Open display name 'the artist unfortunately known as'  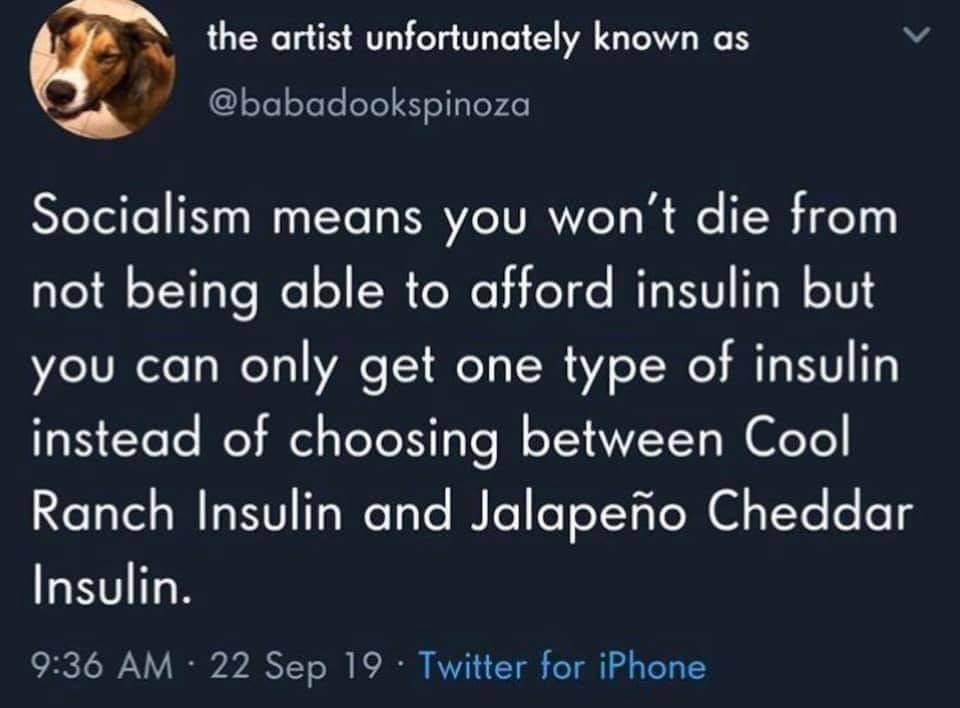(x=478, y=40)
